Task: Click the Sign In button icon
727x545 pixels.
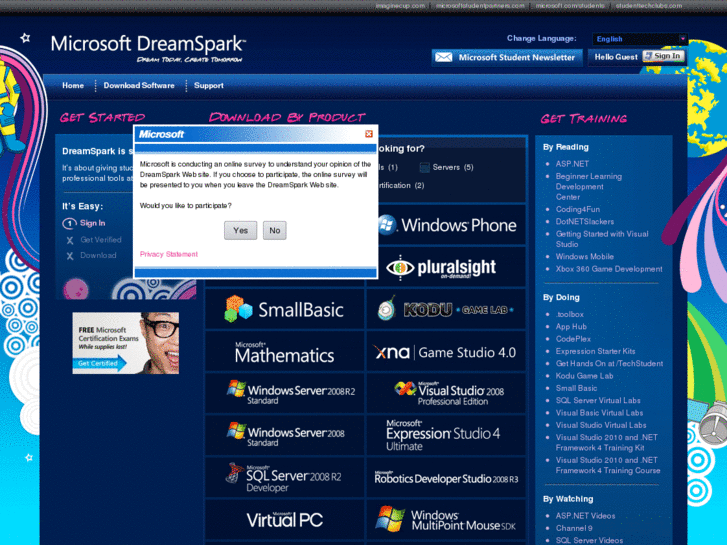Action: click(x=666, y=56)
